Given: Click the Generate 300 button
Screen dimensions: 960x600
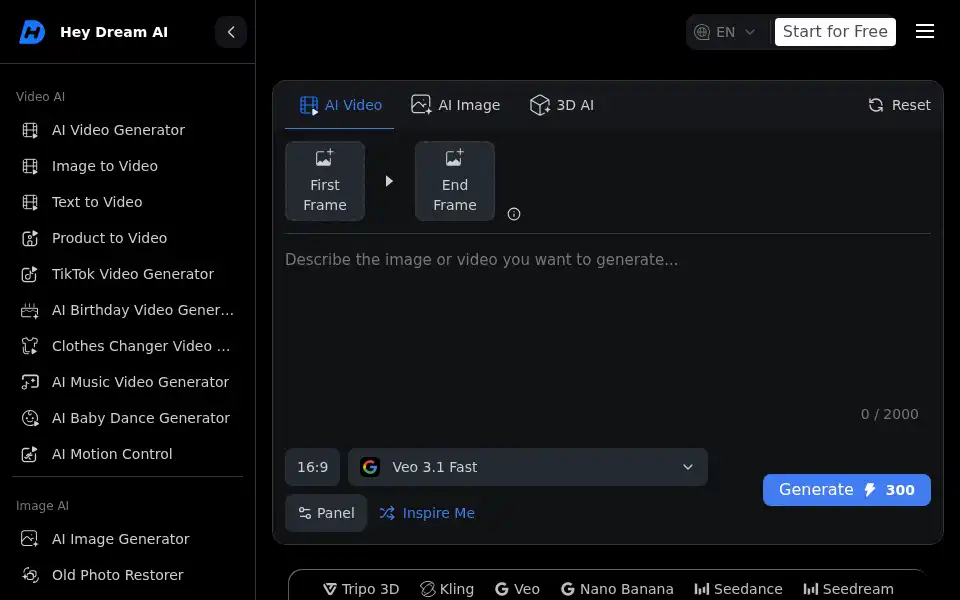Looking at the screenshot, I should [x=847, y=490].
